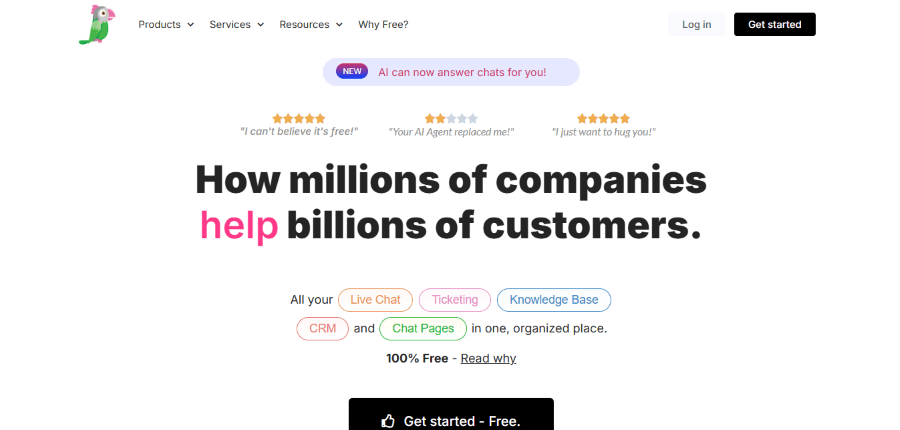The image size is (900, 430).
Task: Open the Services dropdown menu
Action: pyautogui.click(x=237, y=24)
